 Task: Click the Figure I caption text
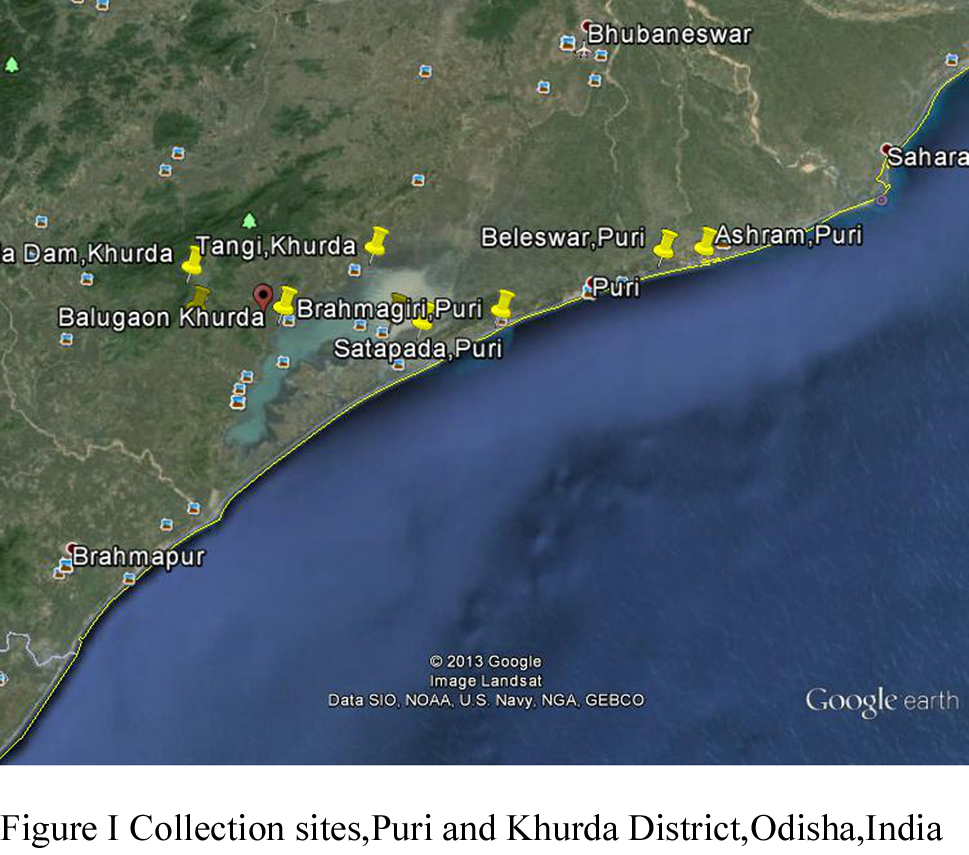[x=471, y=828]
